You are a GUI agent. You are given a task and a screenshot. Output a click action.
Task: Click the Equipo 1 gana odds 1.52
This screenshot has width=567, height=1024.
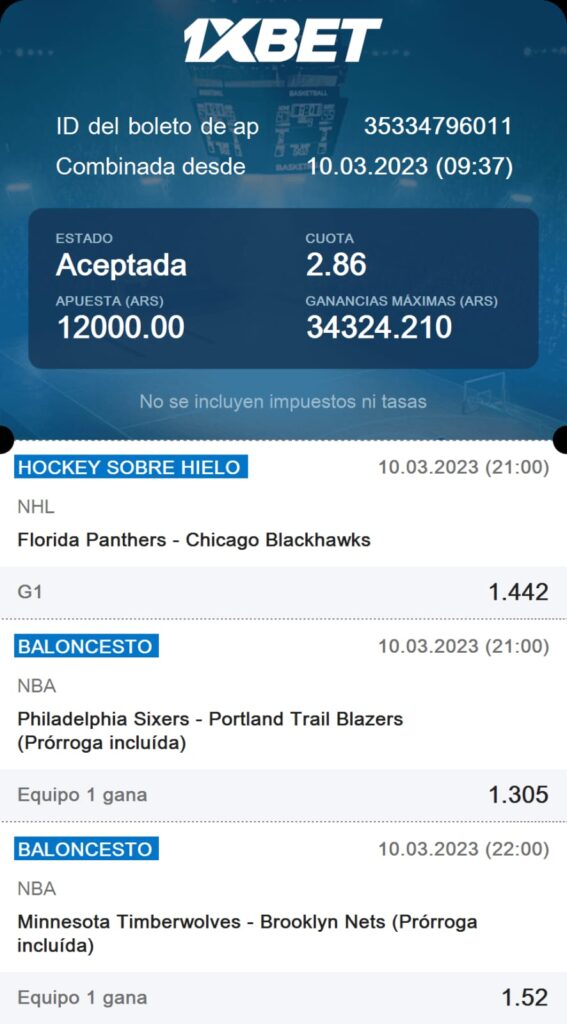click(525, 997)
